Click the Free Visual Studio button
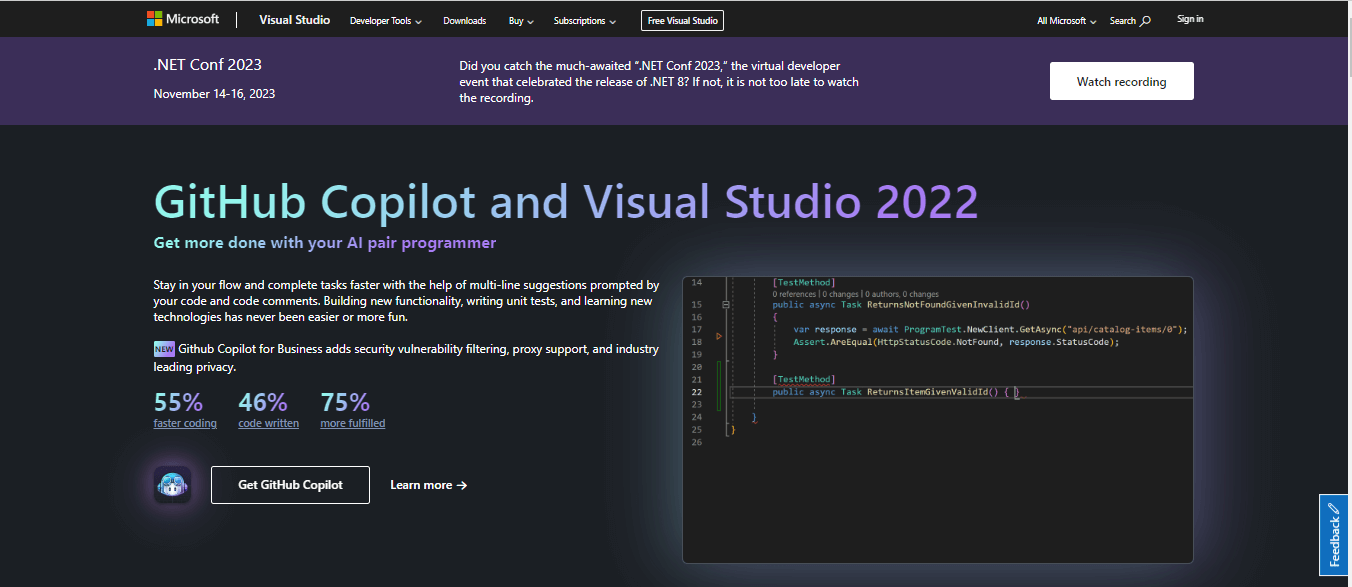The image size is (1352, 587). click(682, 19)
